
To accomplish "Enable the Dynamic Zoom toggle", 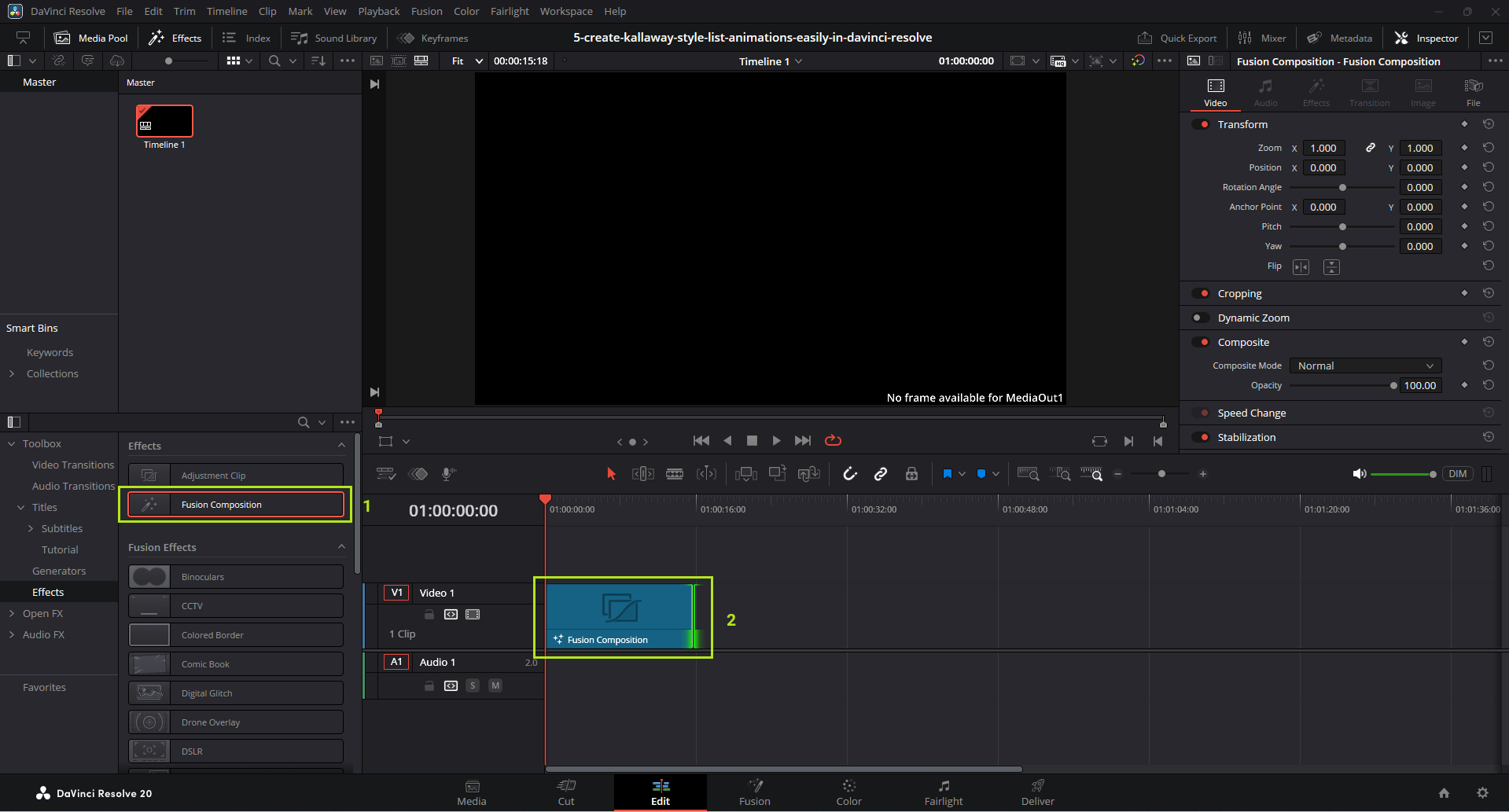I will tap(1200, 318).
